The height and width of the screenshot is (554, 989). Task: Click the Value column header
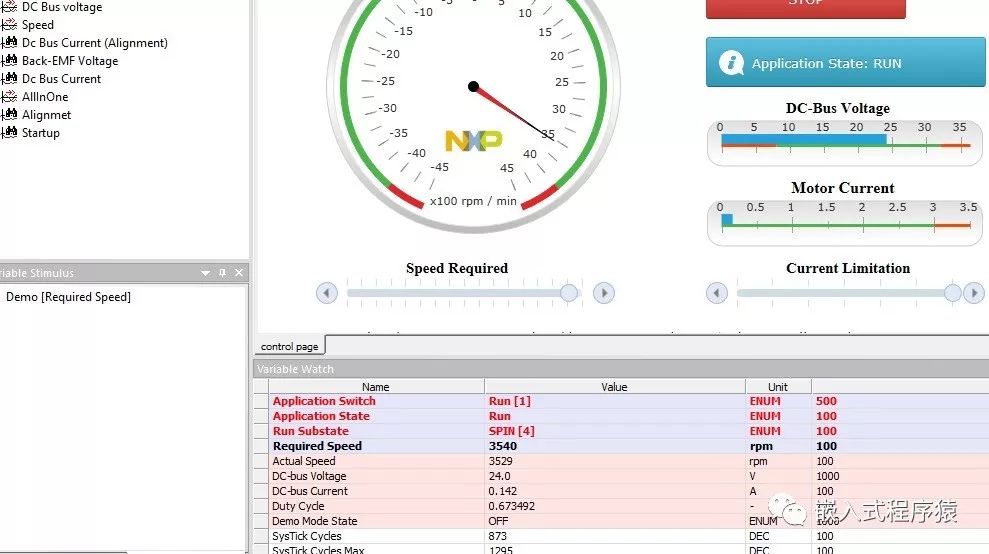click(x=614, y=387)
